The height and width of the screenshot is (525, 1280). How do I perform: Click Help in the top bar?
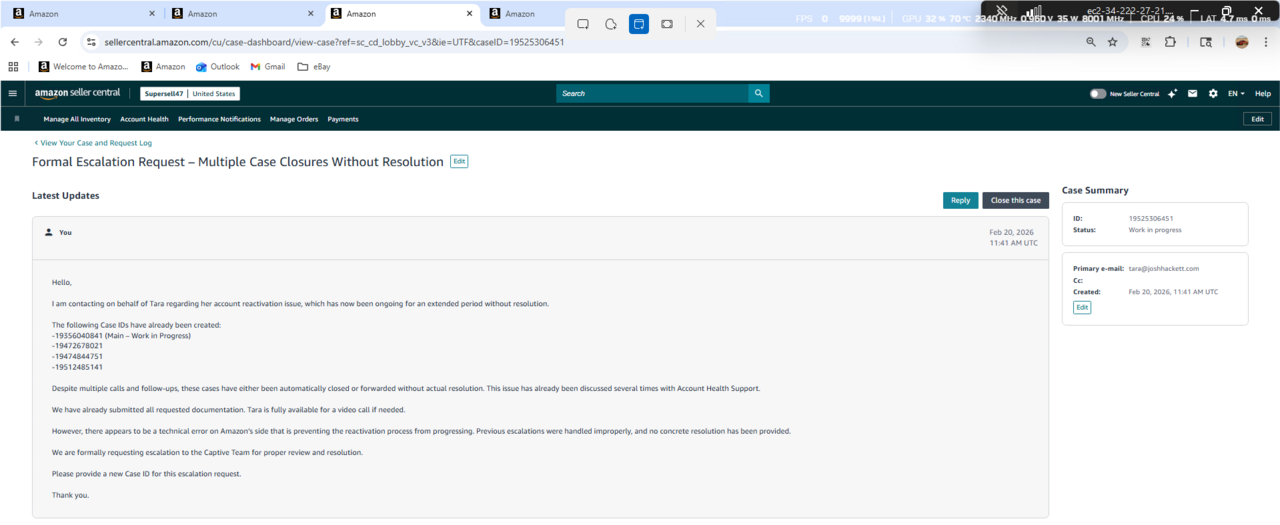(x=1263, y=93)
